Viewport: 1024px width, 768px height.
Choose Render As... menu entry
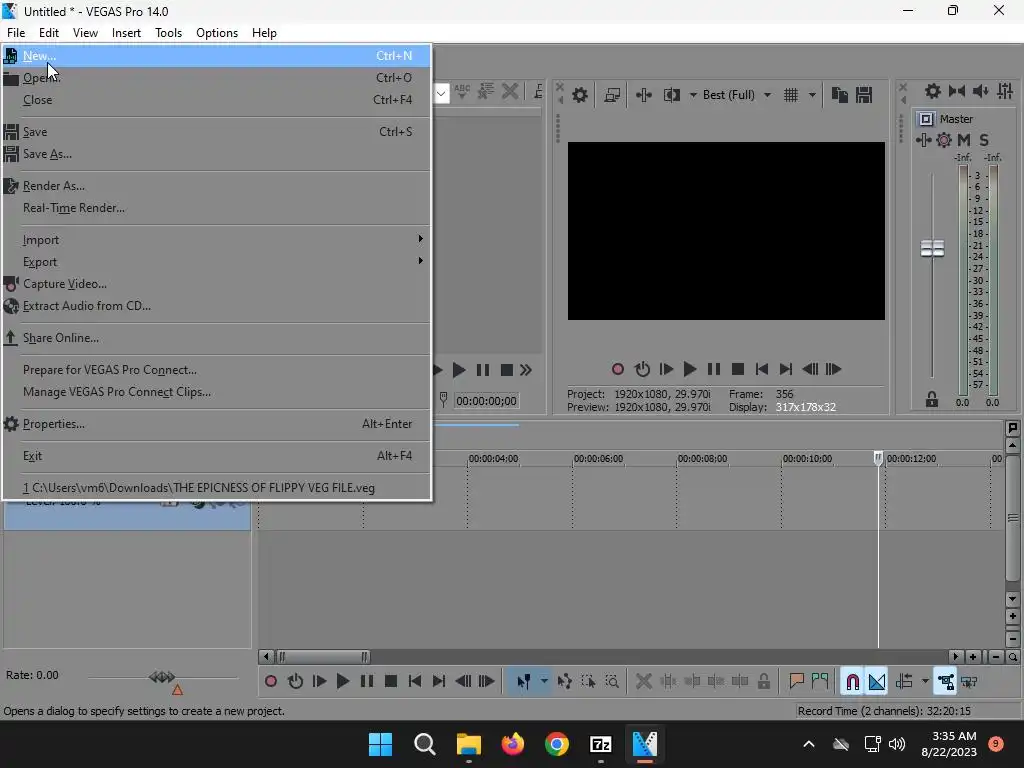[x=216, y=186]
